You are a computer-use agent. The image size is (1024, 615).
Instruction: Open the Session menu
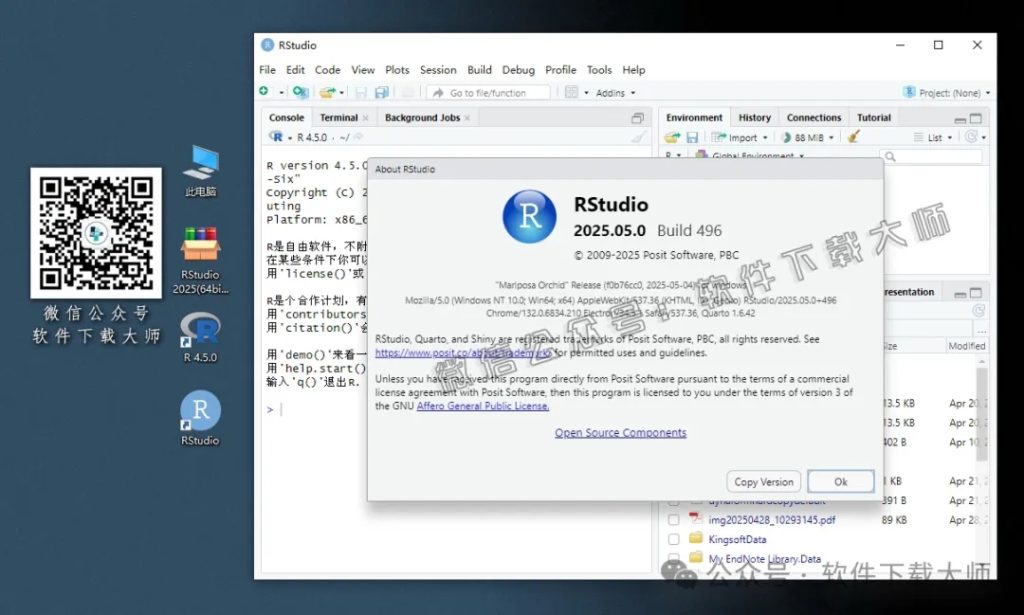(x=438, y=70)
